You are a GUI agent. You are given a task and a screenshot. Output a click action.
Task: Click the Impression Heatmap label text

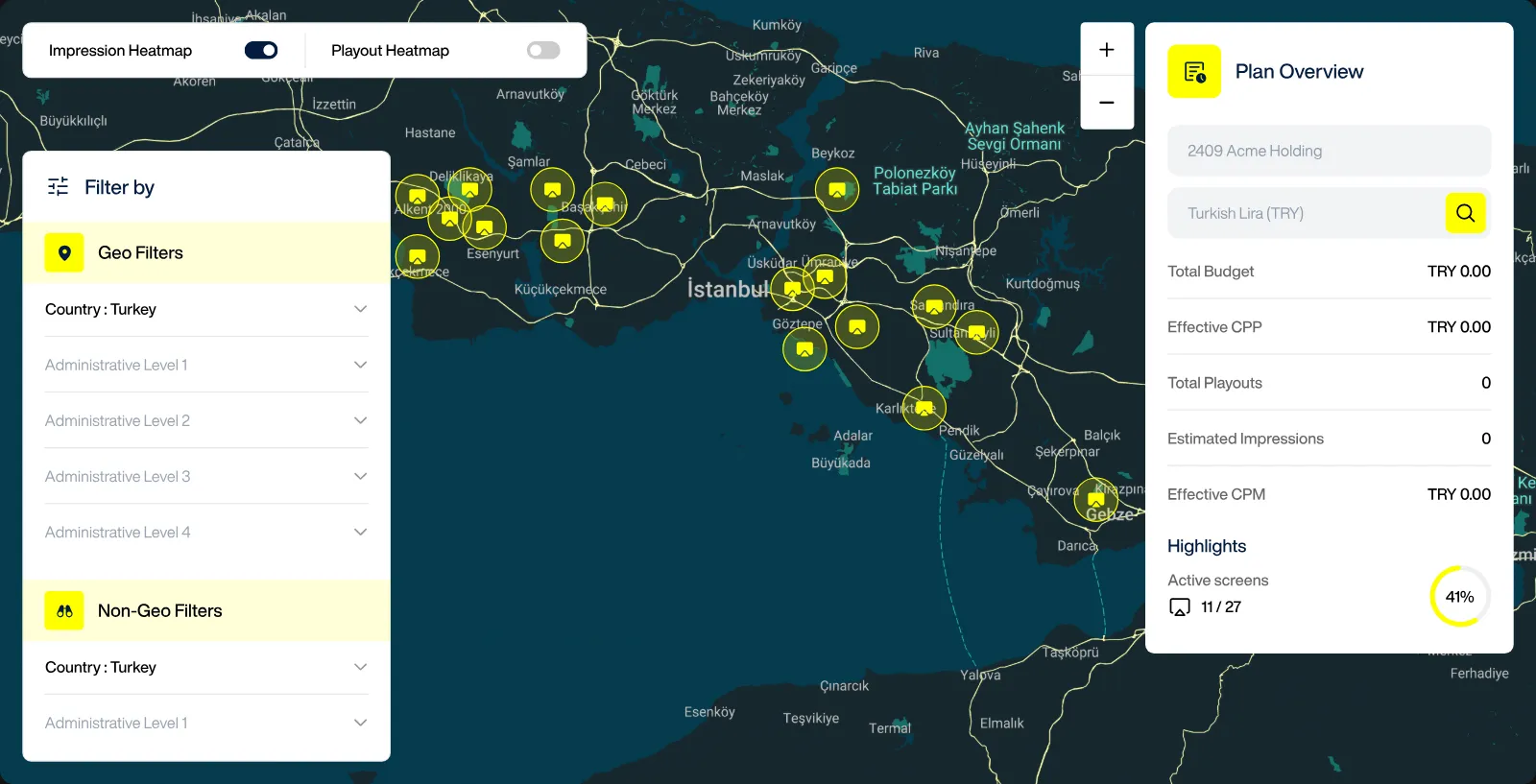point(120,50)
